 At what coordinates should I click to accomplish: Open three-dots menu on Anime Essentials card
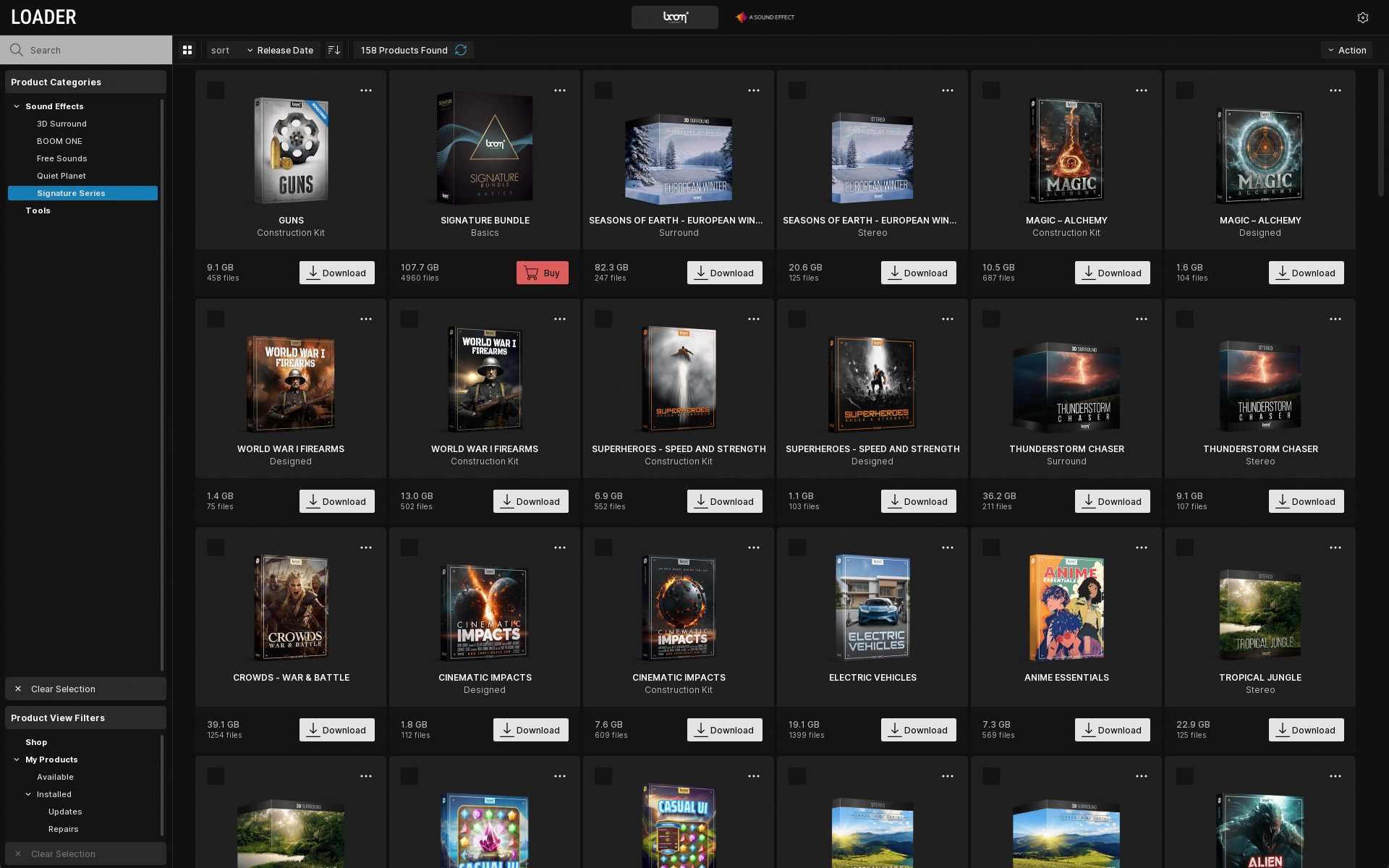click(1142, 548)
